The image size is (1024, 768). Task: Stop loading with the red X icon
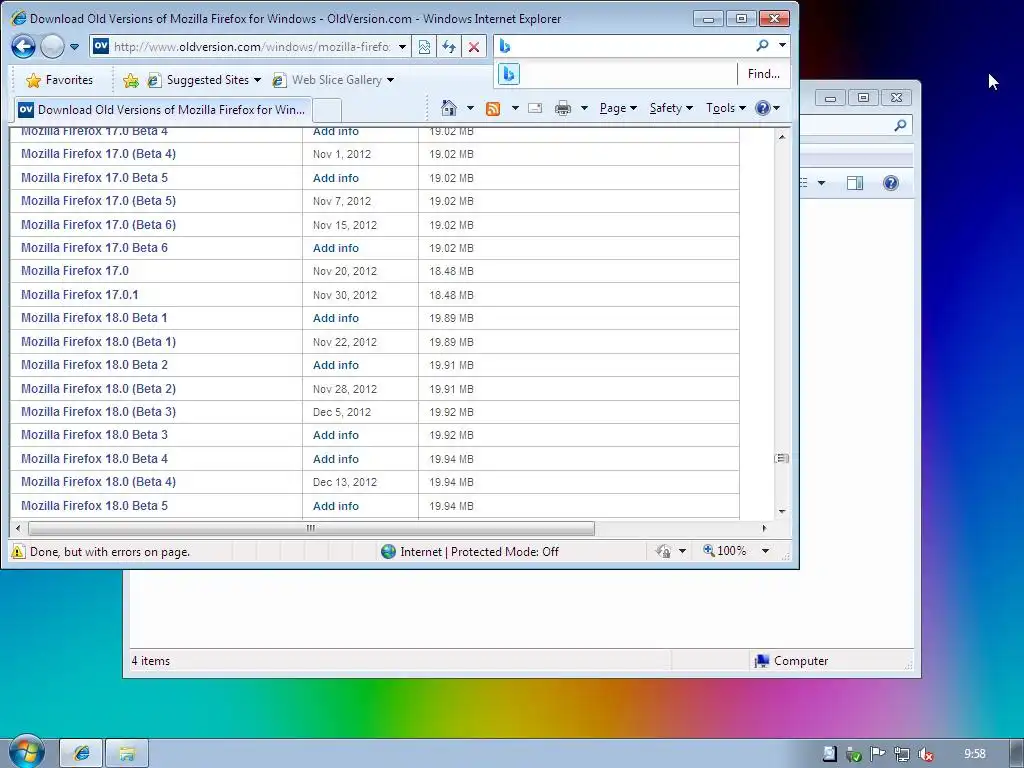click(474, 47)
